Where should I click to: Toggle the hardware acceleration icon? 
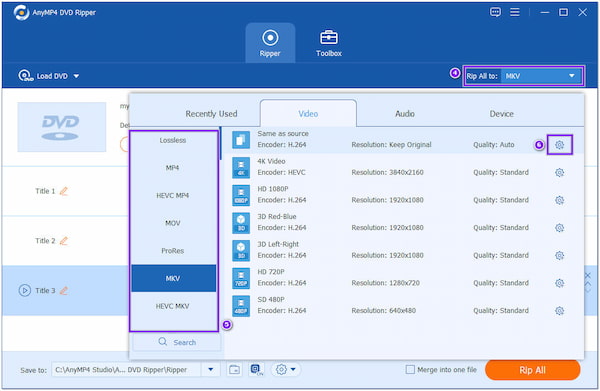click(x=256, y=370)
